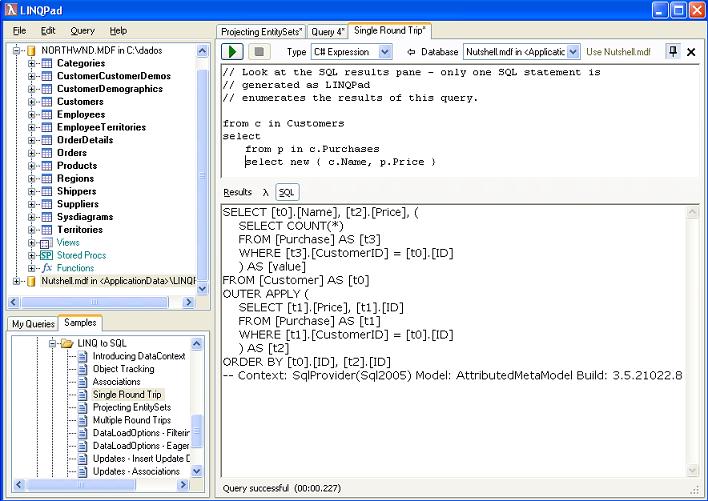Click the scroll-down arrow in the samples list

[197, 472]
